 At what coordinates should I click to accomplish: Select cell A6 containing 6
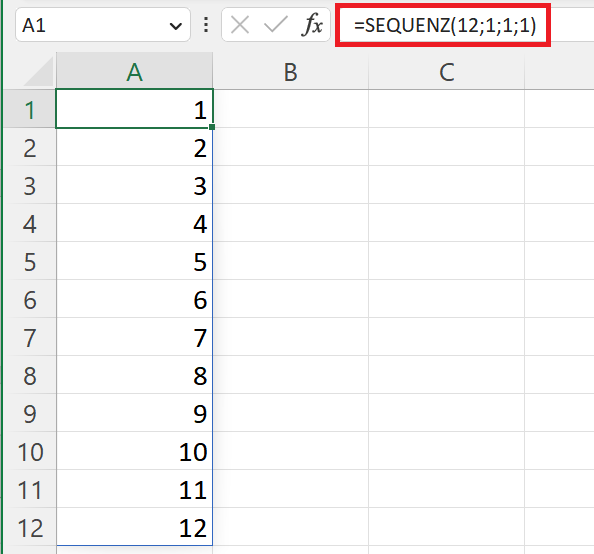click(x=134, y=299)
